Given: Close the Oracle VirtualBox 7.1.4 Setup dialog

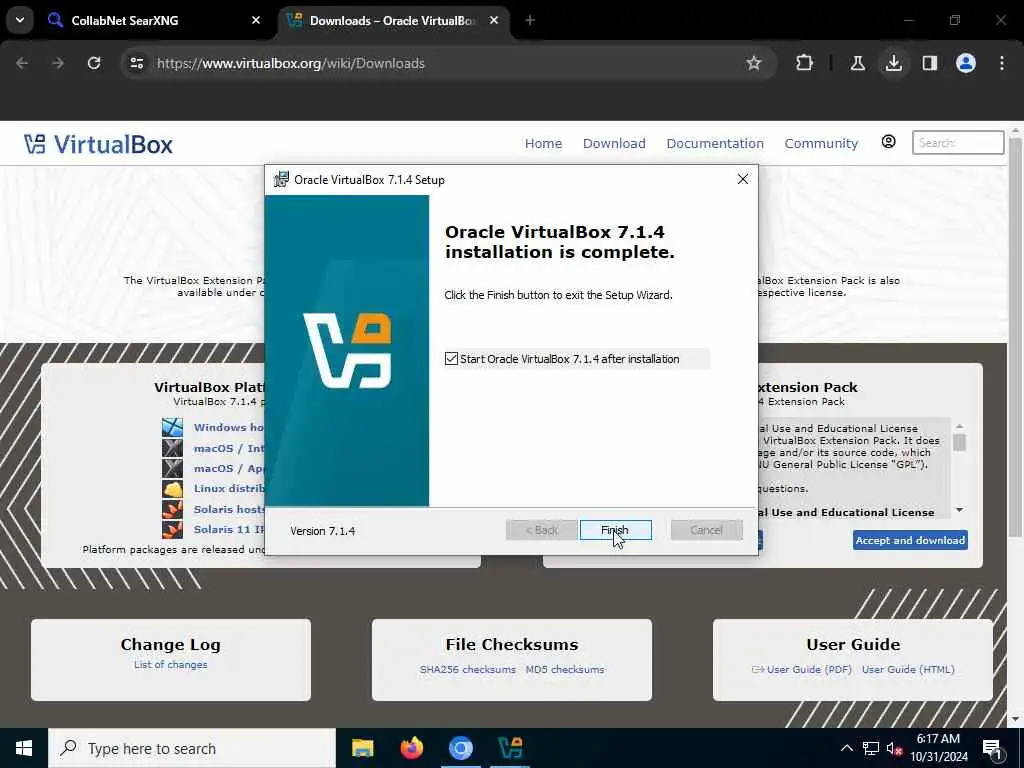Looking at the screenshot, I should pyautogui.click(x=743, y=179).
